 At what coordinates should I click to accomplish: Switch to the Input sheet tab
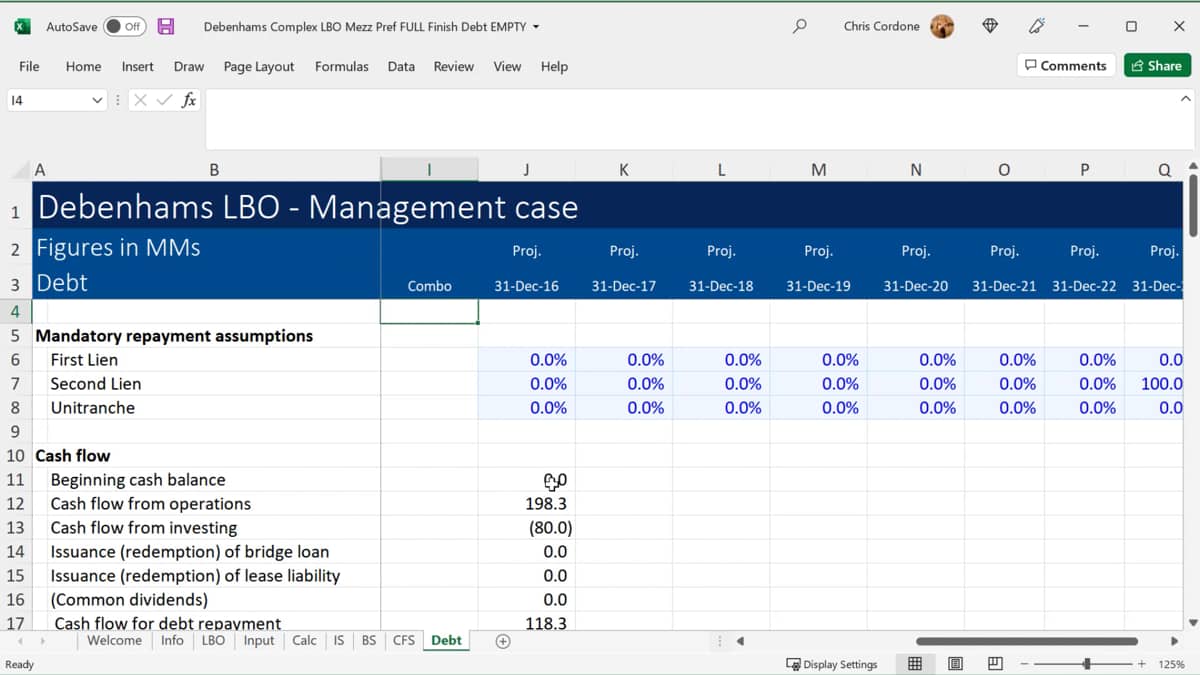pyautogui.click(x=258, y=640)
